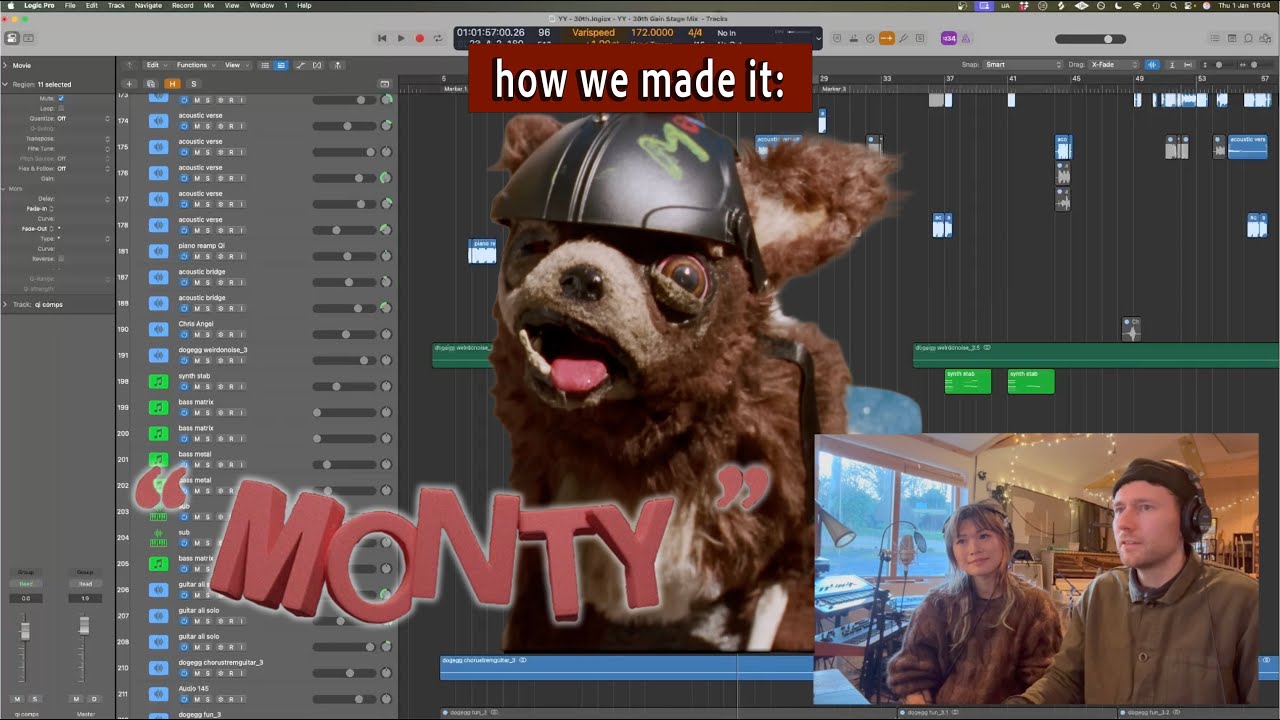Open the Edit menu in tracks header
The width and height of the screenshot is (1280, 720).
click(155, 65)
